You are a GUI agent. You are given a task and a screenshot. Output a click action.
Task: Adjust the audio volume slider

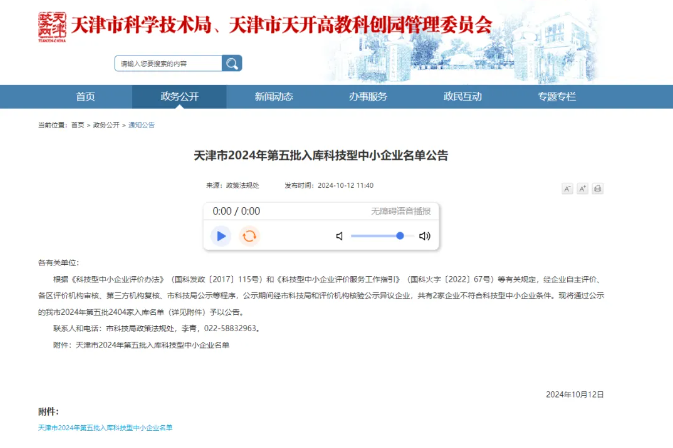pyautogui.click(x=382, y=236)
